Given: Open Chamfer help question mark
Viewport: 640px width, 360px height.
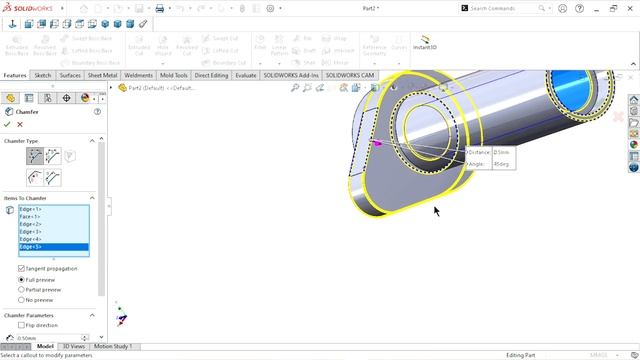Looking at the screenshot, I should pyautogui.click(x=97, y=111).
